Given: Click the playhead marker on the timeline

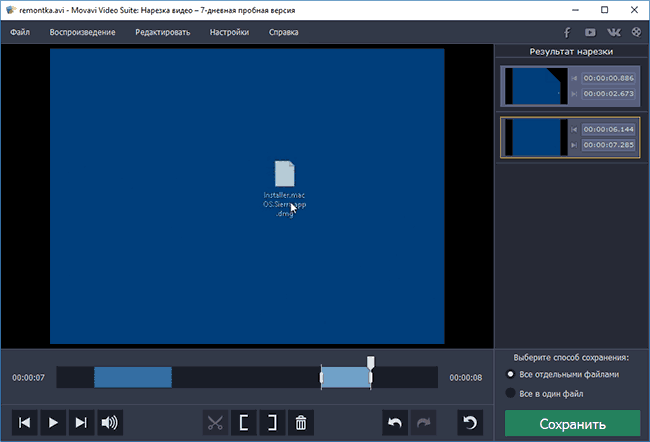Looking at the screenshot, I should [x=371, y=362].
